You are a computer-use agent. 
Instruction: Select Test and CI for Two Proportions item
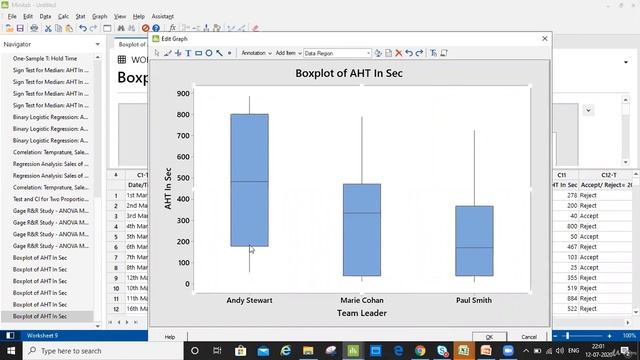click(x=50, y=199)
